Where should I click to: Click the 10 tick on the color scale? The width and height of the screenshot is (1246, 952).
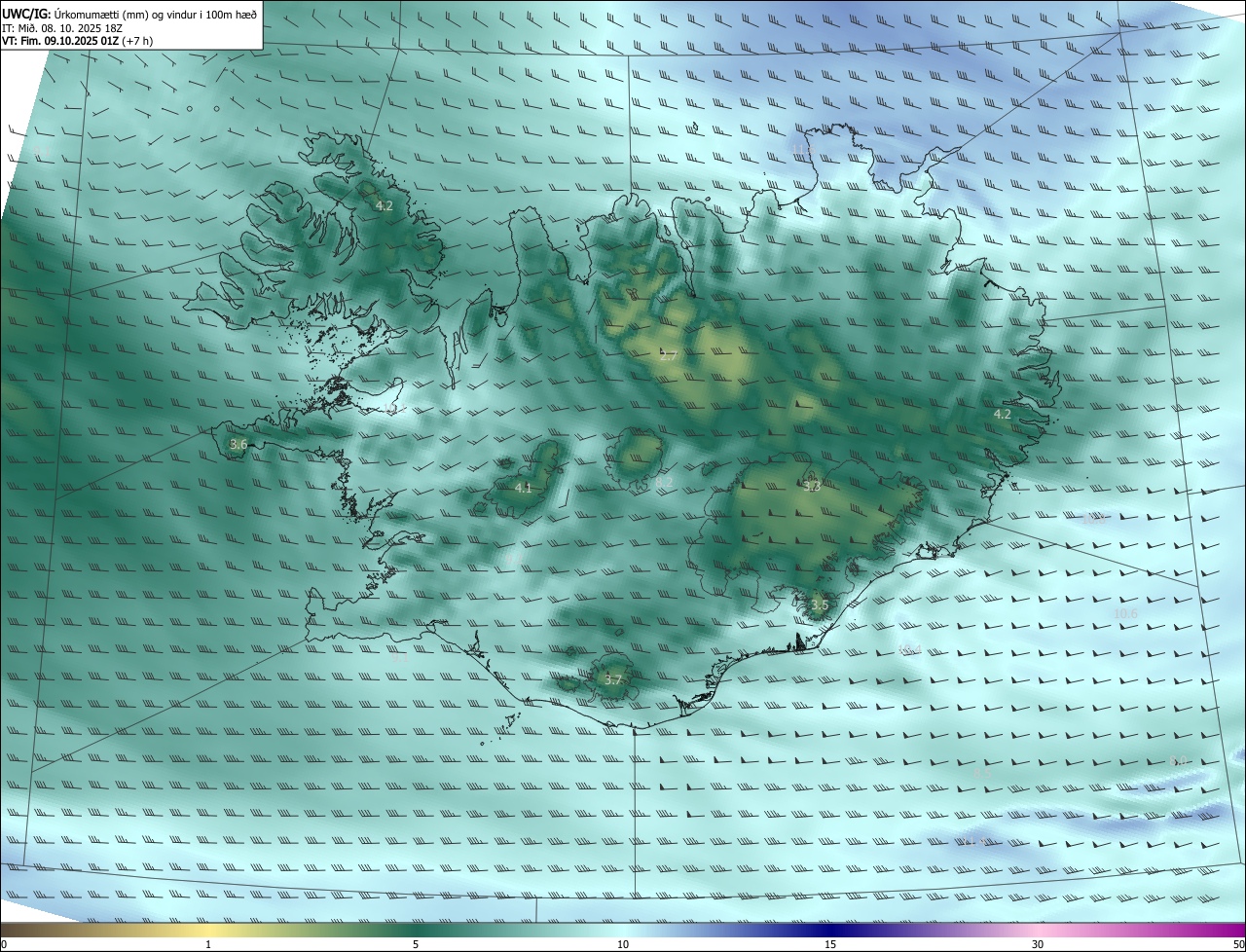[x=623, y=944]
